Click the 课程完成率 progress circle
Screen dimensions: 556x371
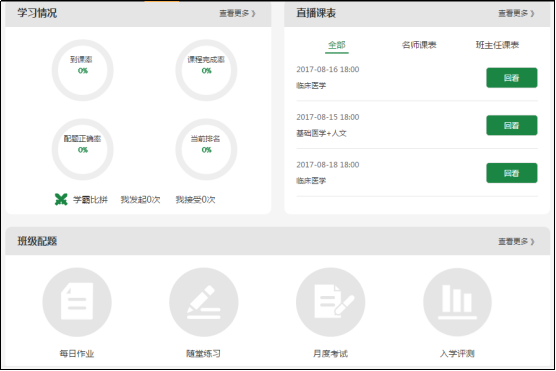pos(206,70)
